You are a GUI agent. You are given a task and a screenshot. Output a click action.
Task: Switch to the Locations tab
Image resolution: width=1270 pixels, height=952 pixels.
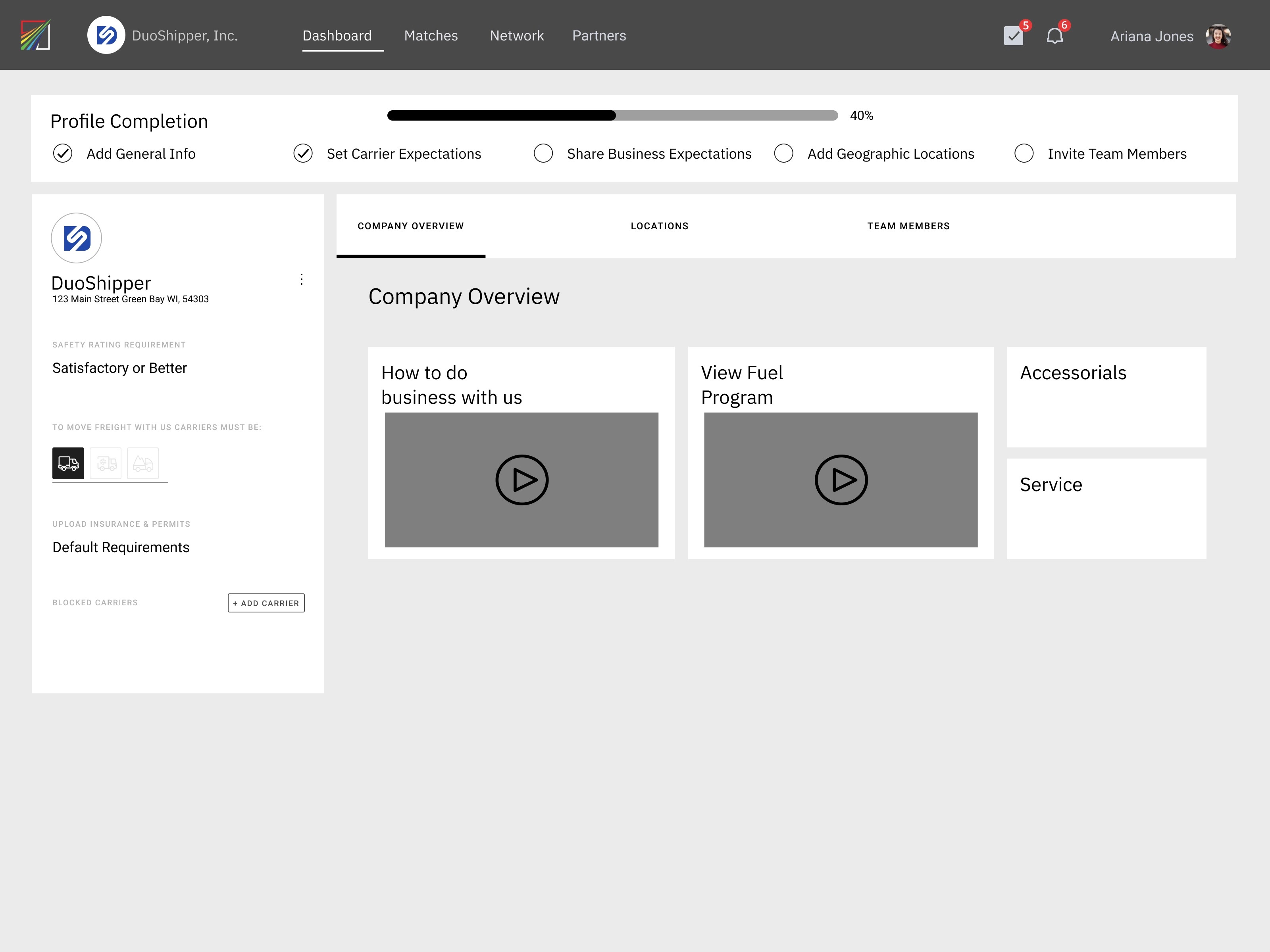coord(660,226)
